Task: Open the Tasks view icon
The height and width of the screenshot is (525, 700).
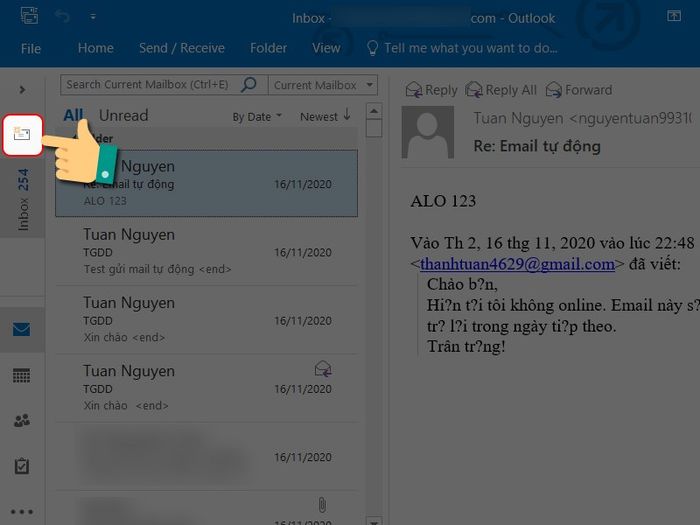Action: click(x=22, y=466)
